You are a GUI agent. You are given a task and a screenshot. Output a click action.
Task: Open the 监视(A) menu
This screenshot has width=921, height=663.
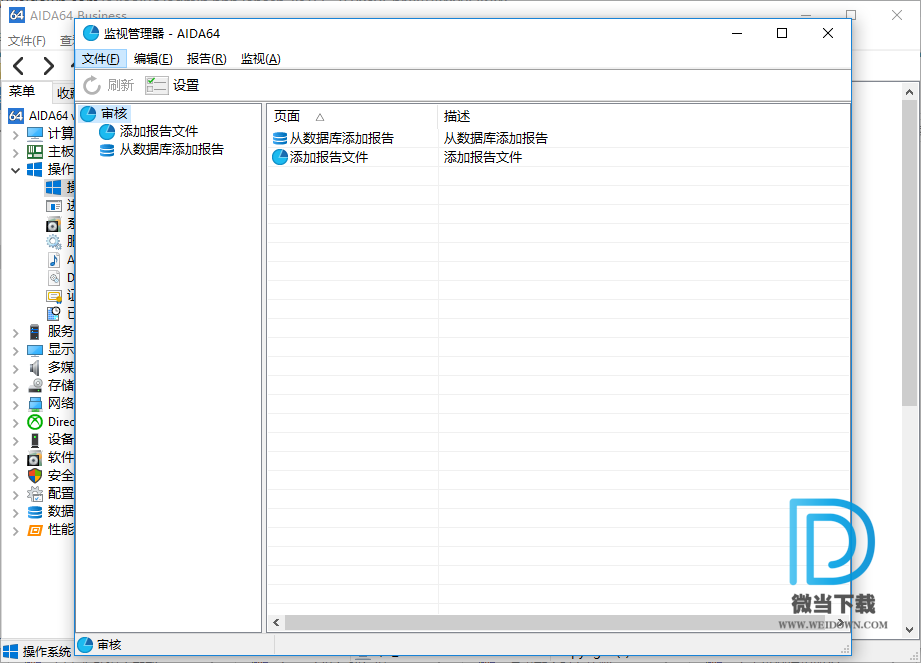(260, 59)
